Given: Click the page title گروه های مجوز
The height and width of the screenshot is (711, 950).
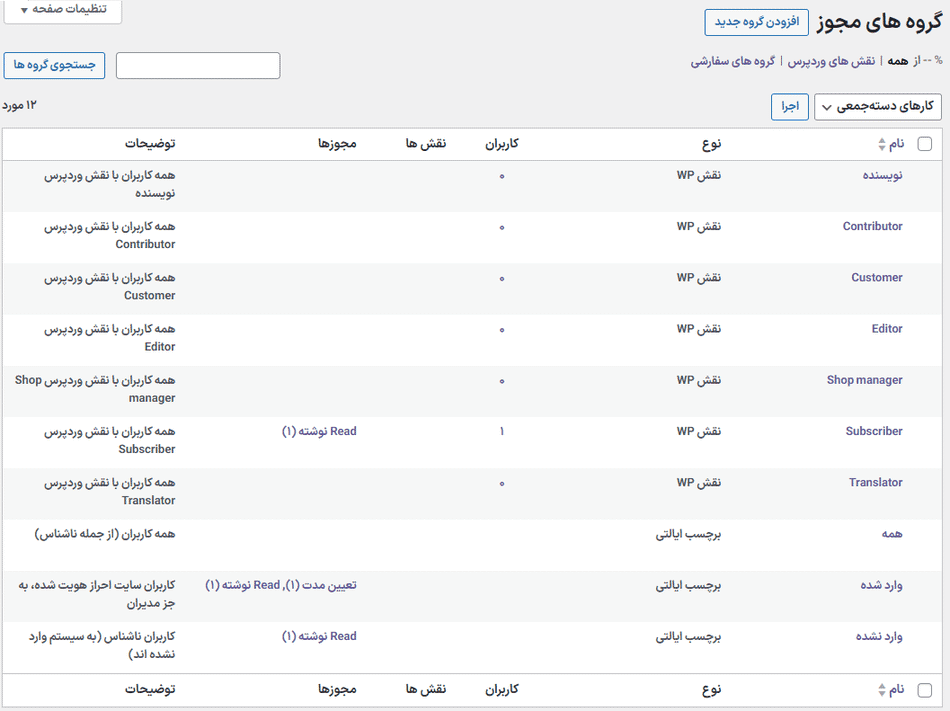Looking at the screenshot, I should [879, 22].
